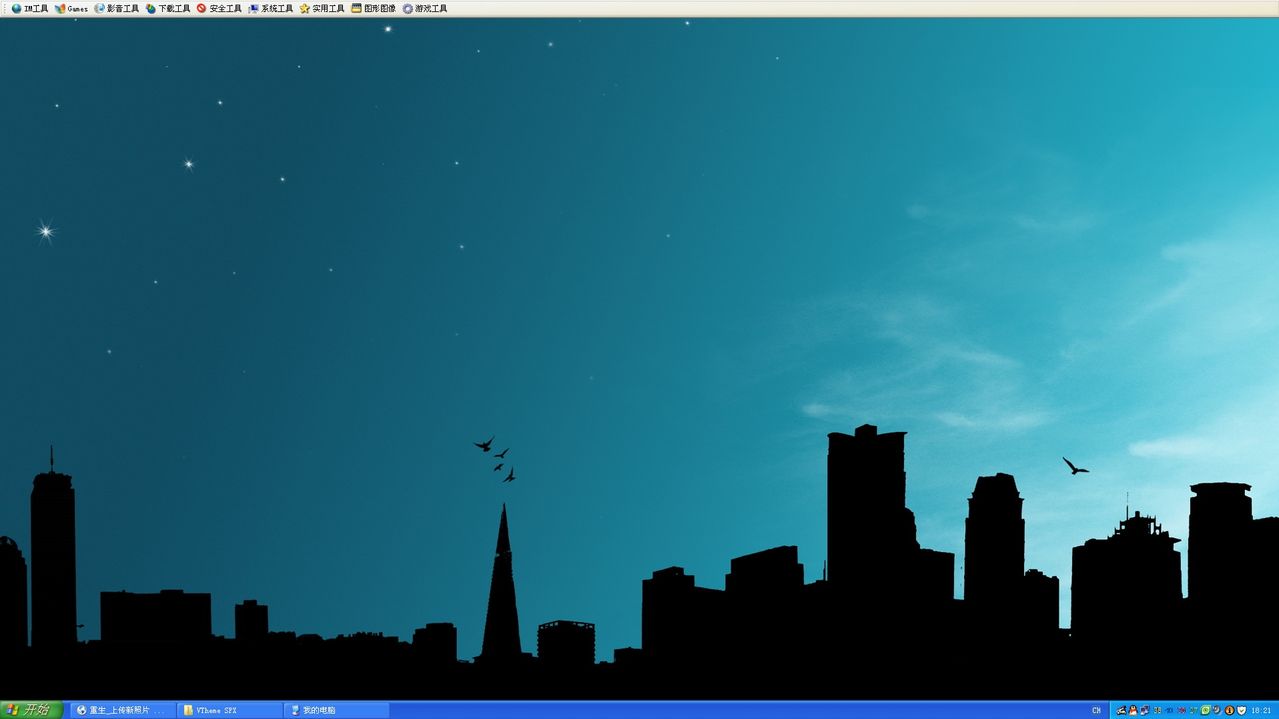
Task: Open the 下载工具 download tools menu
Action: (168, 8)
